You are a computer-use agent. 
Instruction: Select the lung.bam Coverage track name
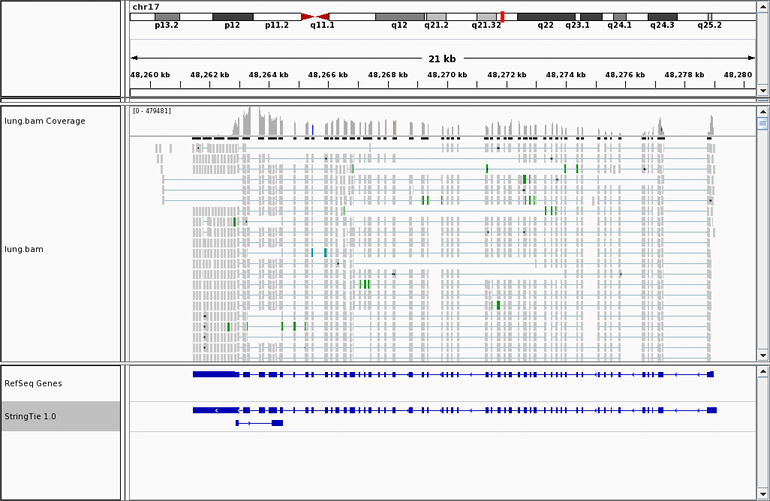tap(45, 121)
